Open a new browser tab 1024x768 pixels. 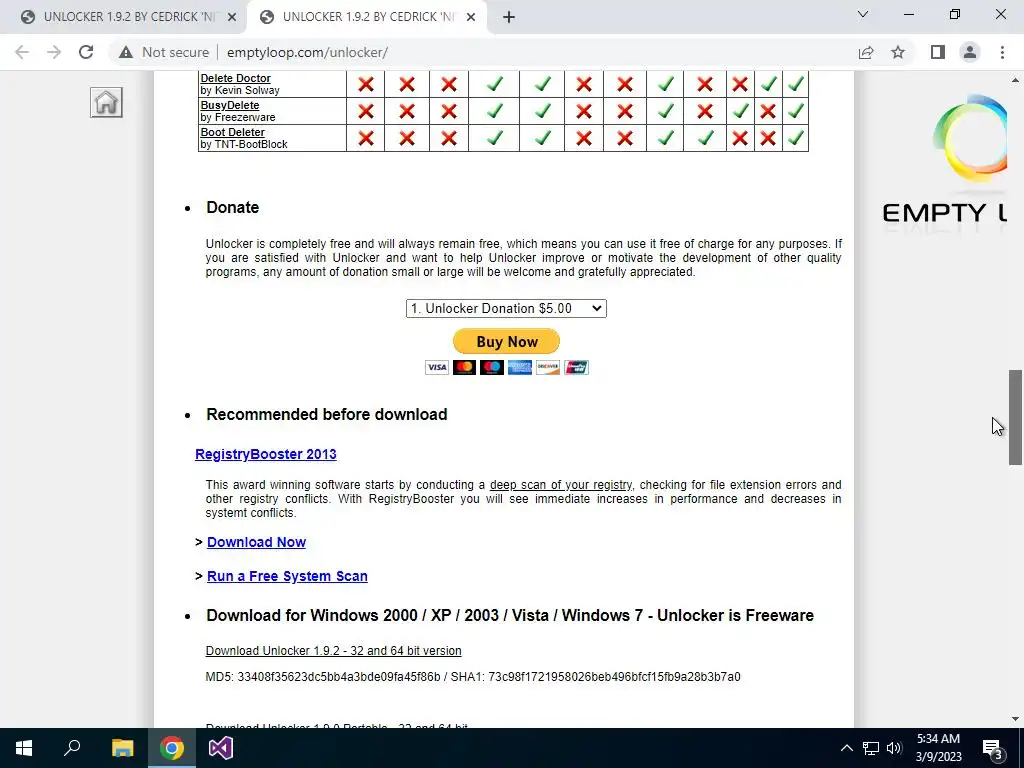[x=509, y=17]
